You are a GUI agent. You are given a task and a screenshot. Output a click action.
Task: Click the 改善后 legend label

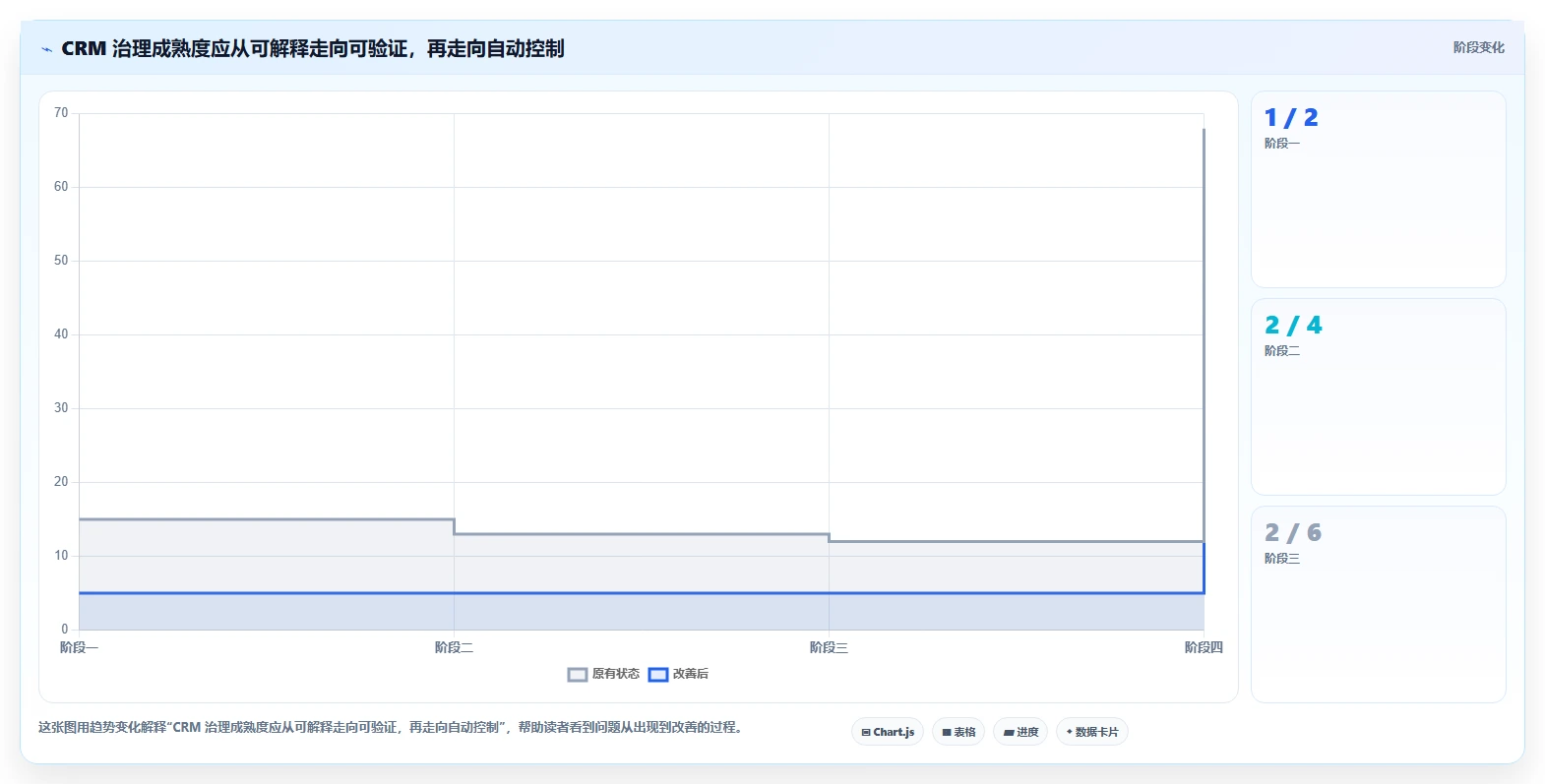click(691, 674)
